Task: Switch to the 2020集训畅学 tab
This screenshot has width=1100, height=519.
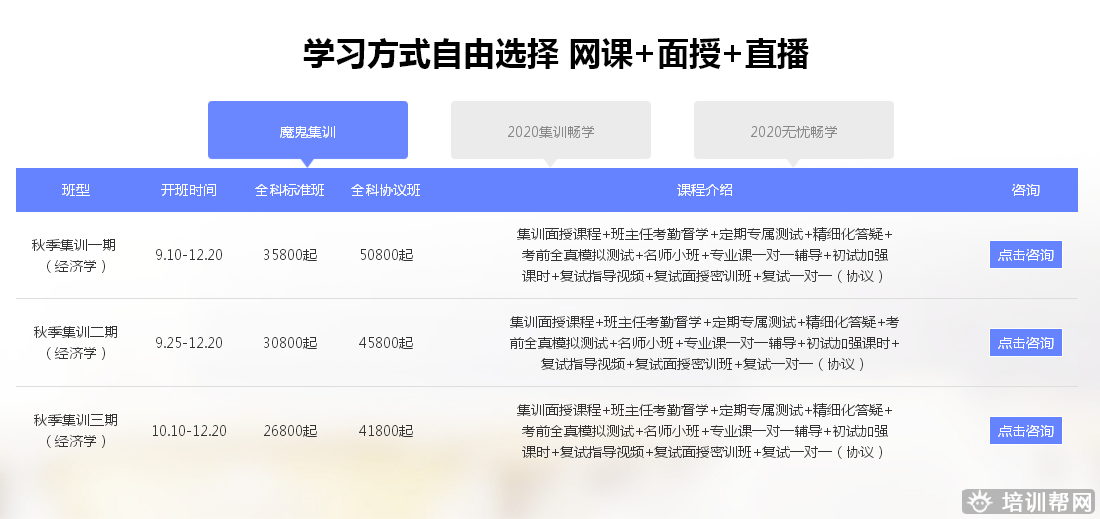Action: (550, 131)
